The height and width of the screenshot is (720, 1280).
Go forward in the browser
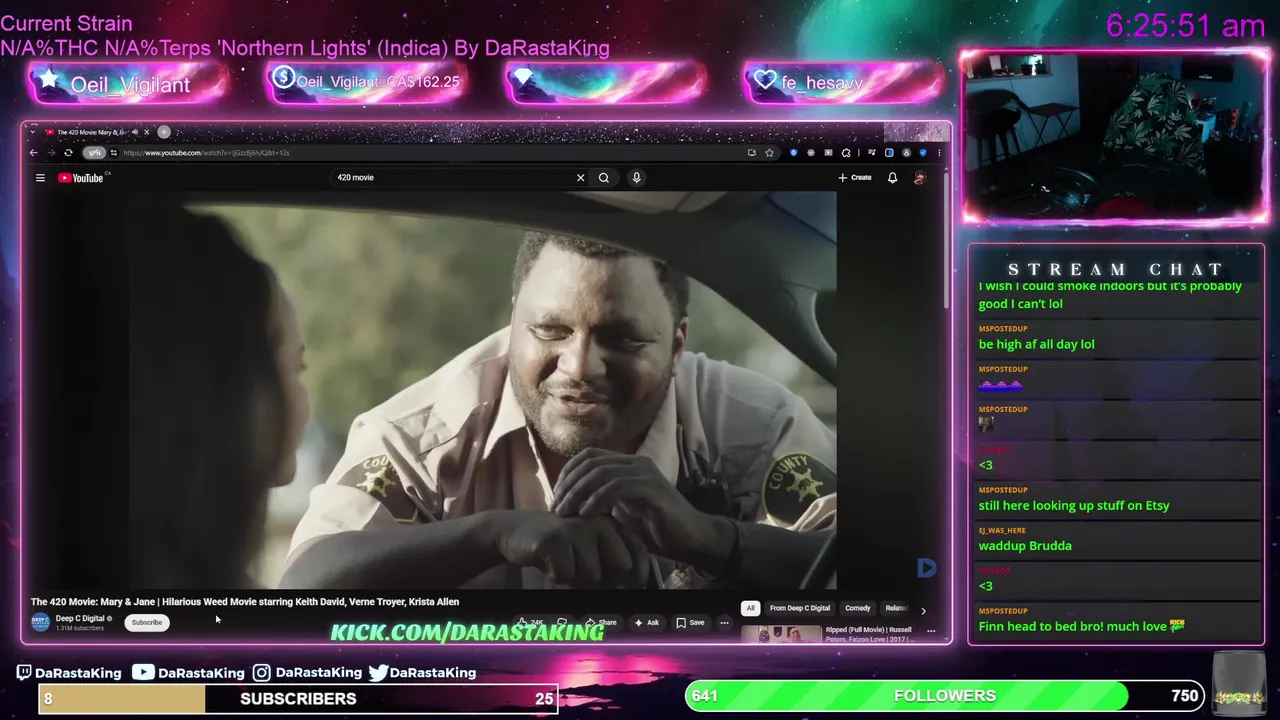(x=50, y=153)
